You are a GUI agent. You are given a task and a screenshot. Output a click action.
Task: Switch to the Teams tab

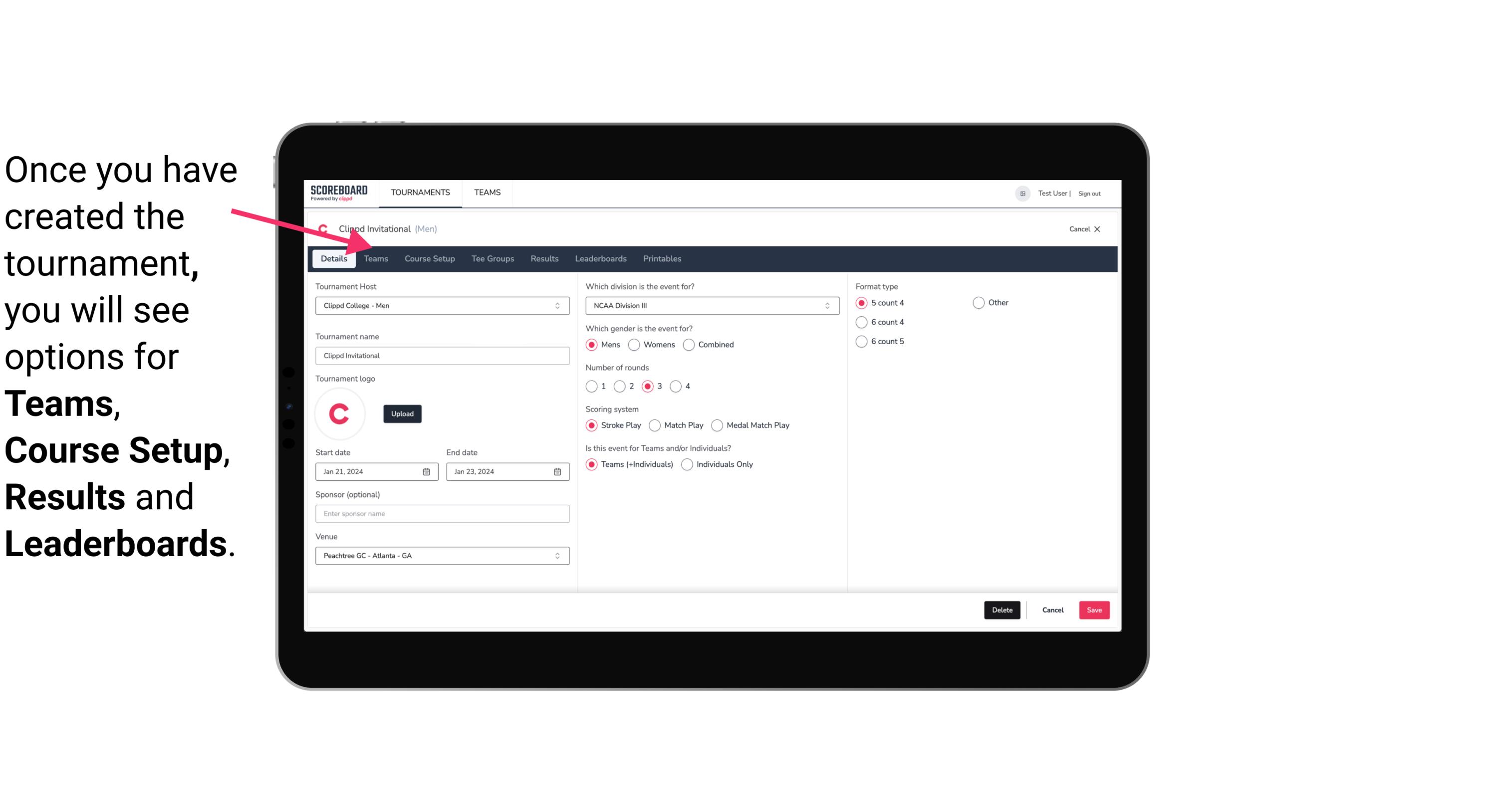point(375,258)
